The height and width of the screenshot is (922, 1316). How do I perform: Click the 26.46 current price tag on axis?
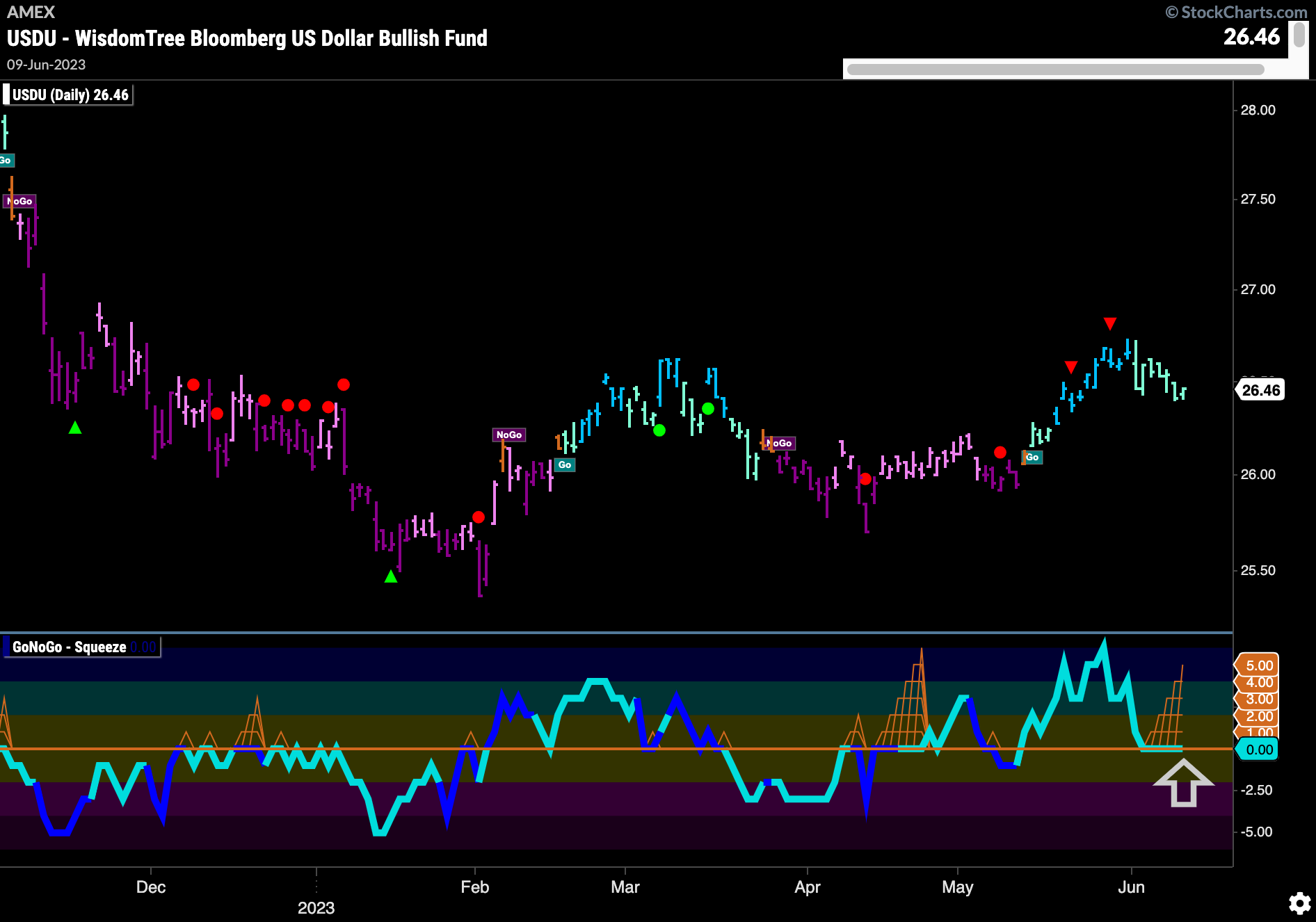(1260, 390)
